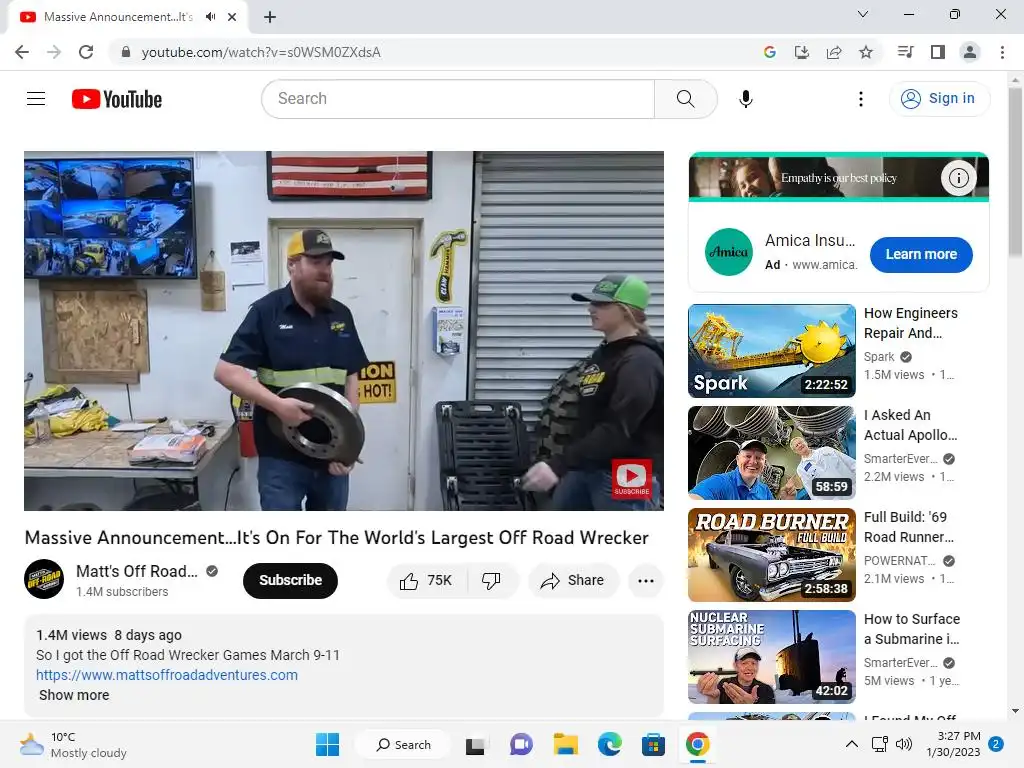1024x768 pixels.
Task: Open weather widget Mostly cloudy
Action: [72, 744]
